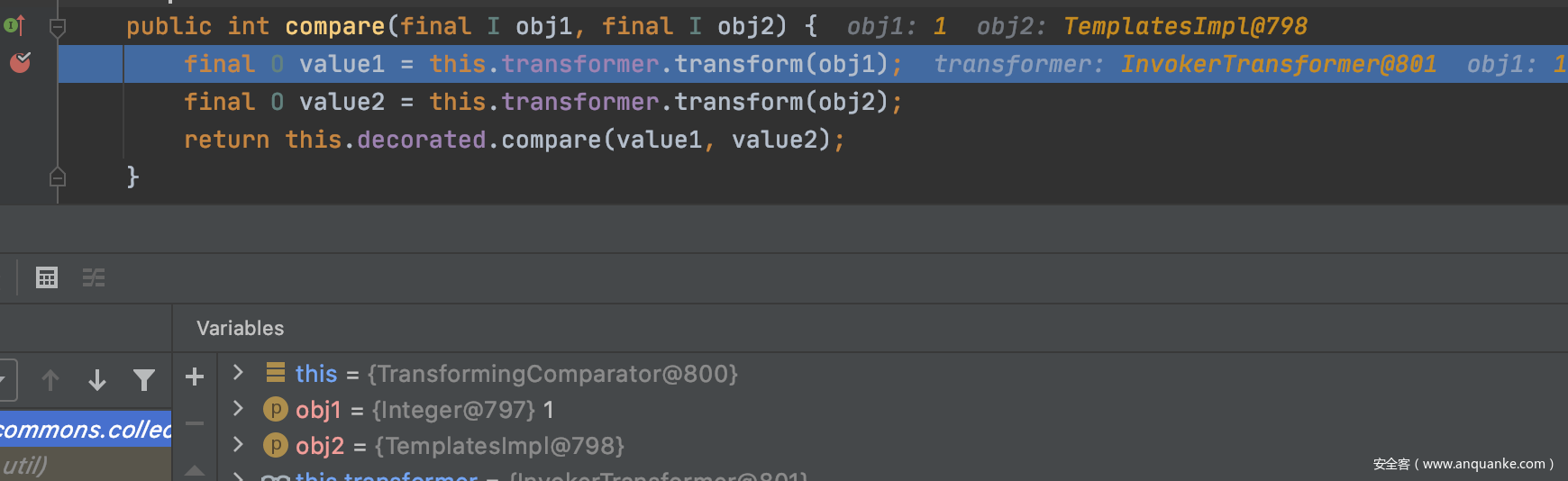
Task: Expand the obj1 Integer variable node
Action: coord(238,409)
